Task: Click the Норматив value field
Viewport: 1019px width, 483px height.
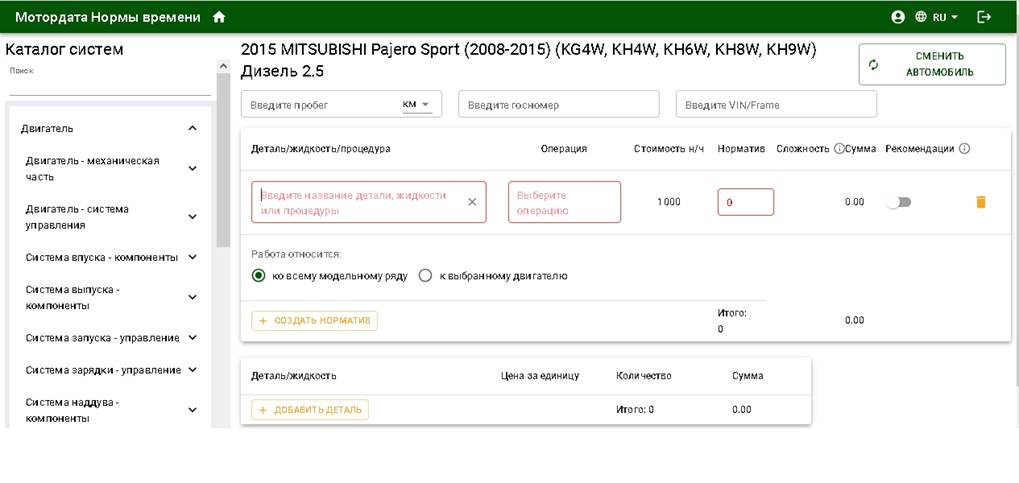Action: click(x=745, y=202)
